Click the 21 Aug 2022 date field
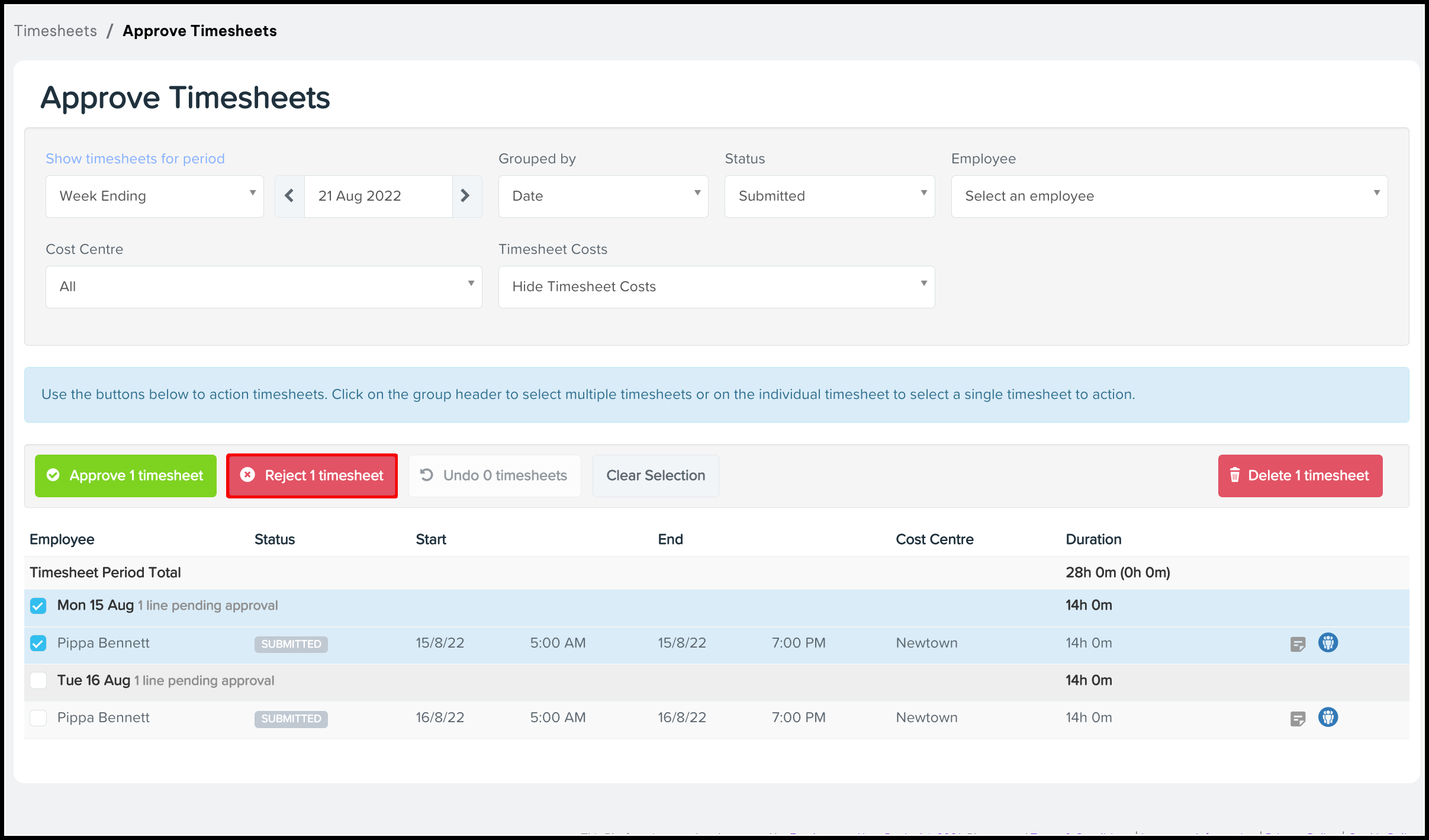Image resolution: width=1429 pixels, height=840 pixels. [378, 197]
